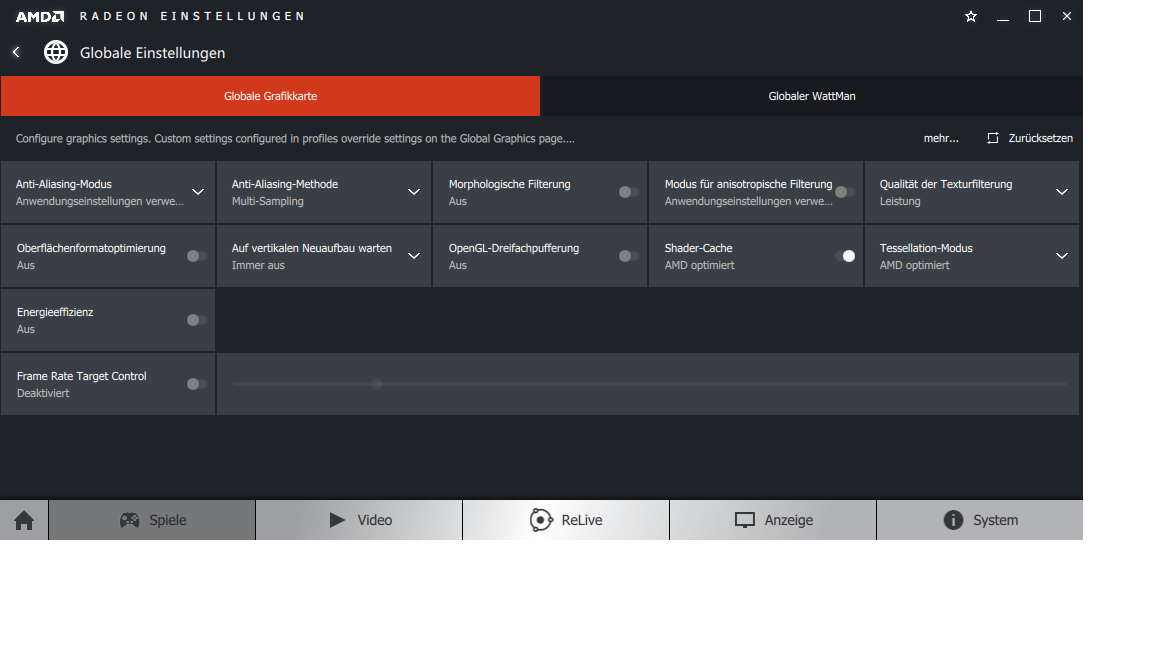Open the Spiele section
Screen dimensions: 1152x648
[x=152, y=520]
